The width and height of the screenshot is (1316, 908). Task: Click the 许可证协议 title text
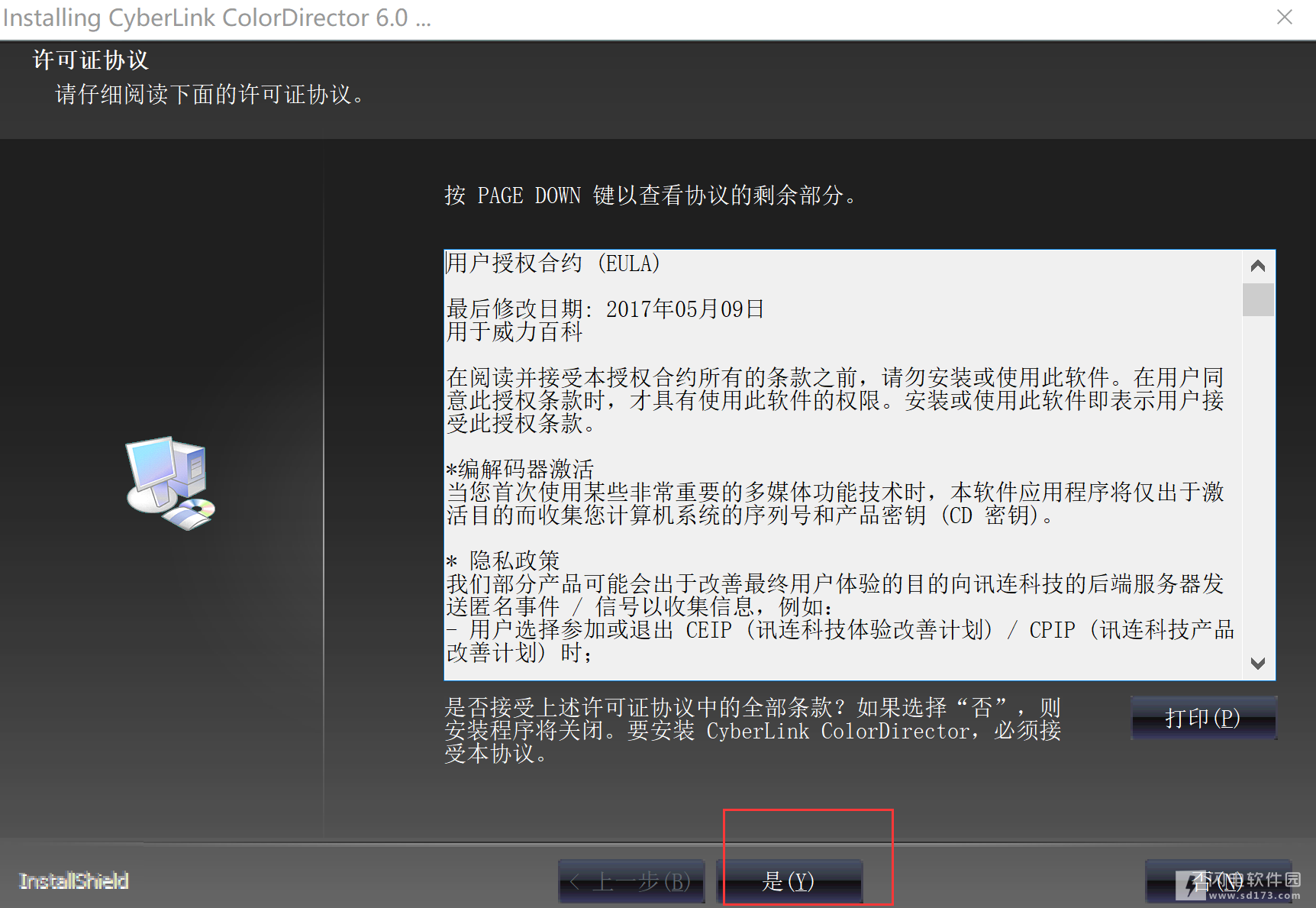[90, 60]
